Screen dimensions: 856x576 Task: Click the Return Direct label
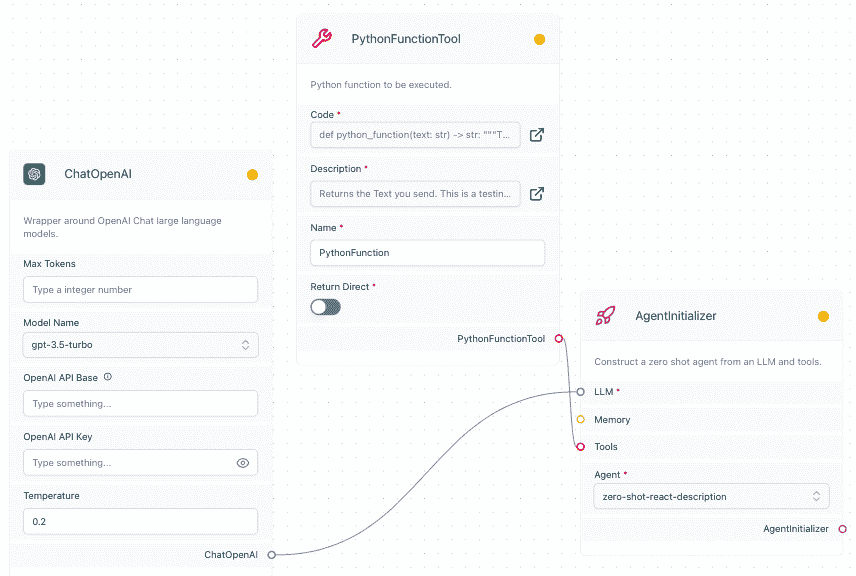pyautogui.click(x=340, y=287)
